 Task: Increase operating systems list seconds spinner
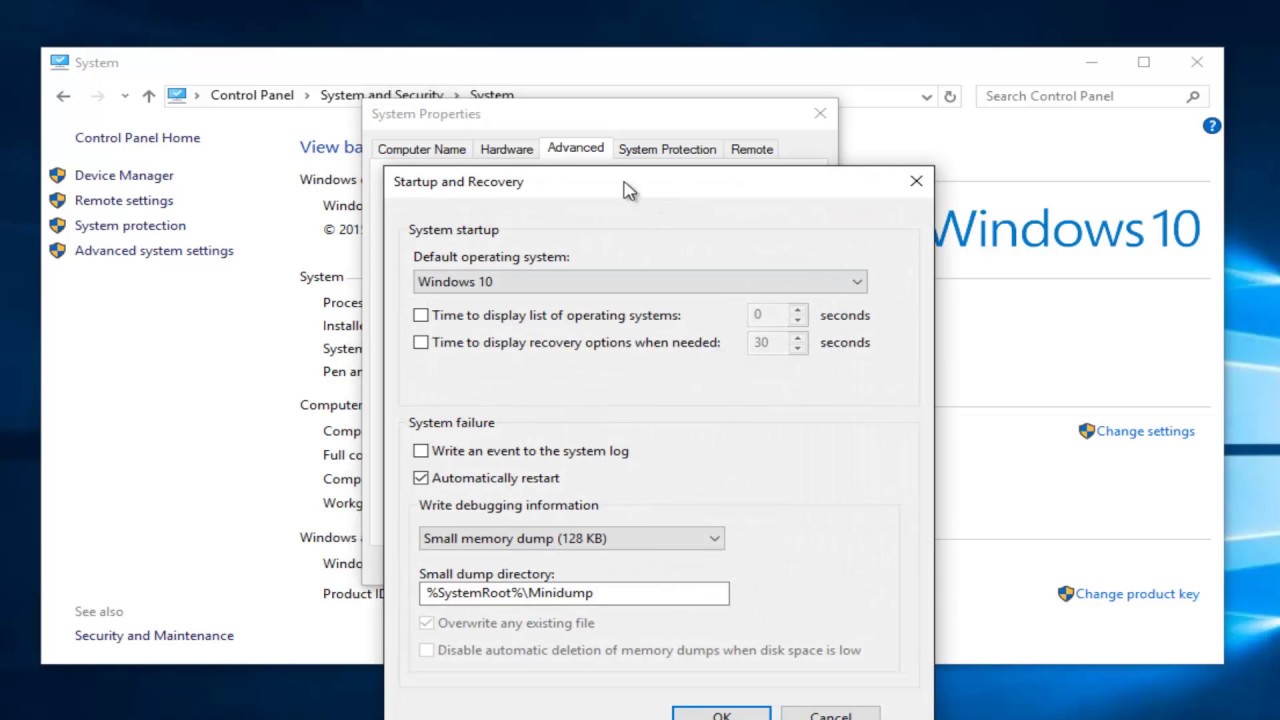(797, 310)
